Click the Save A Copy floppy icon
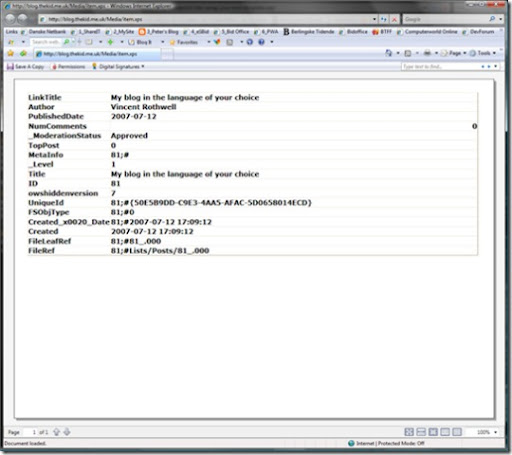This screenshot has height=455, width=512. (10, 66)
